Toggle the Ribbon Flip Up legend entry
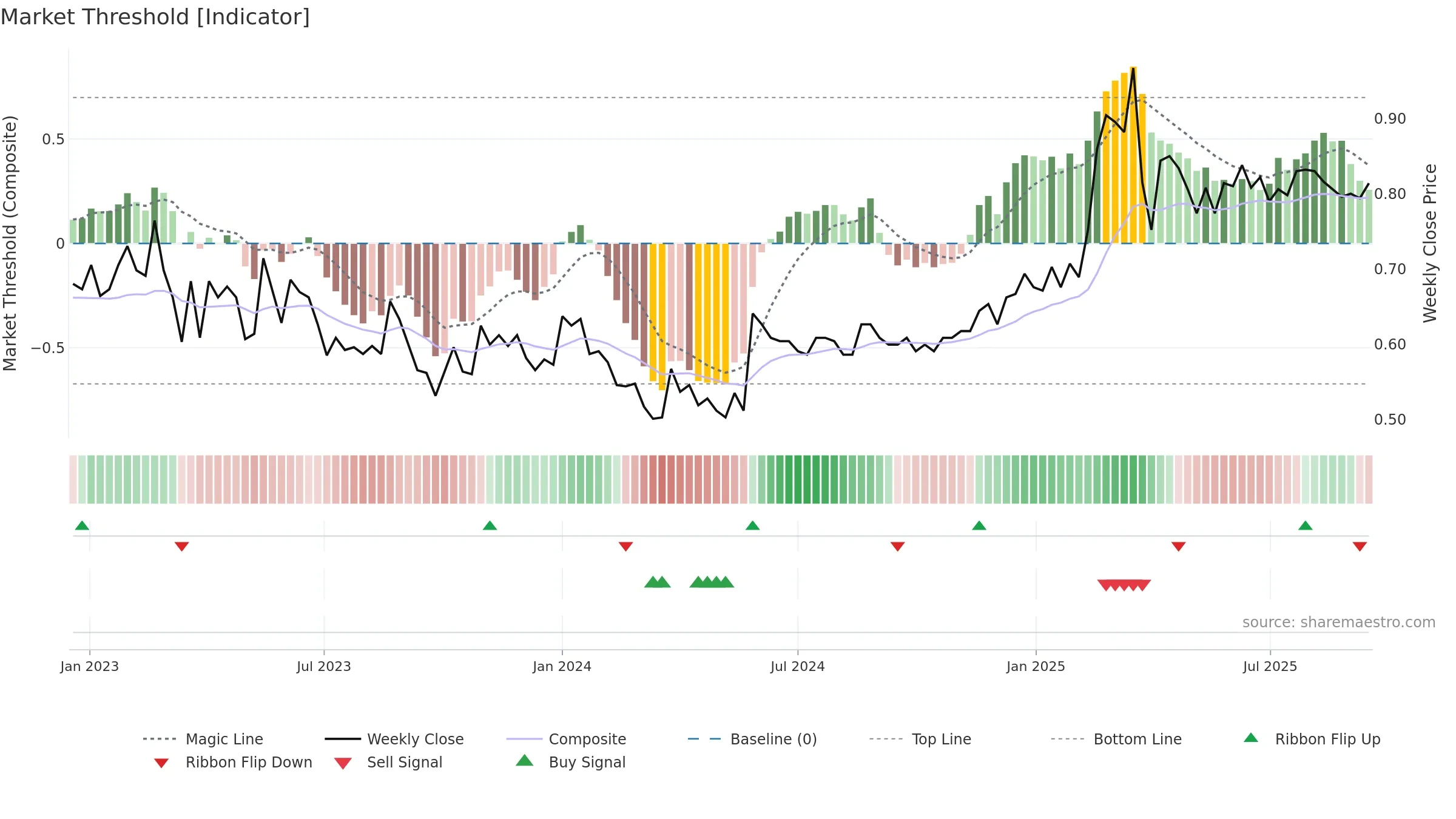1456x819 pixels. pyautogui.click(x=1312, y=739)
